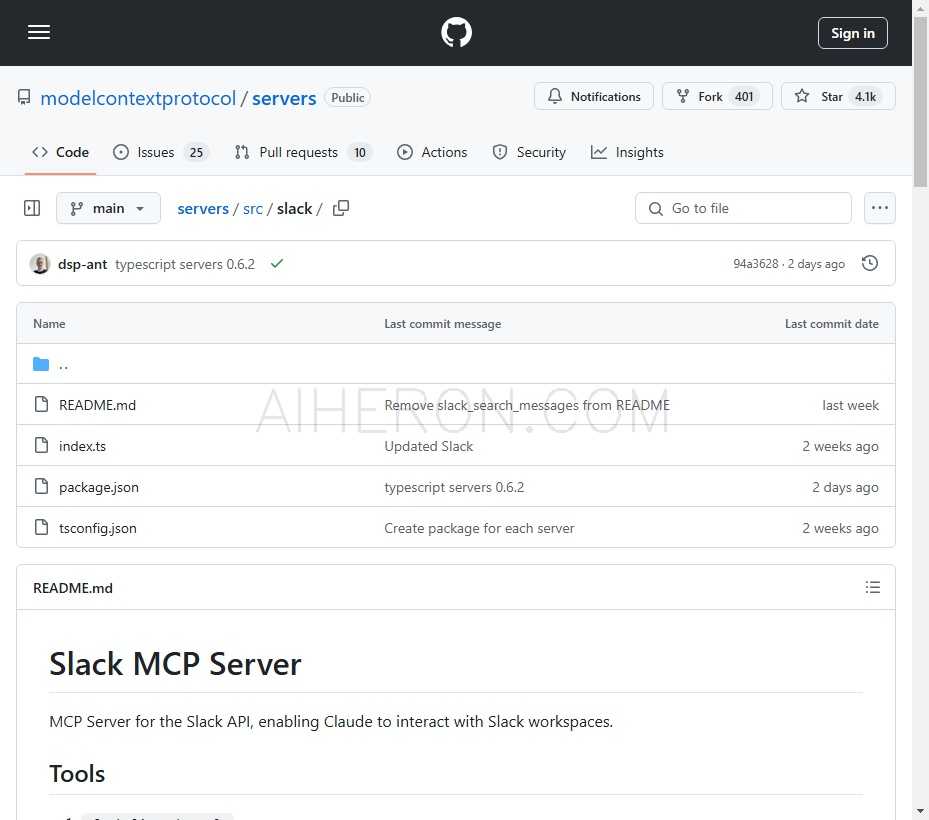Open tsconfig.json file

98,528
